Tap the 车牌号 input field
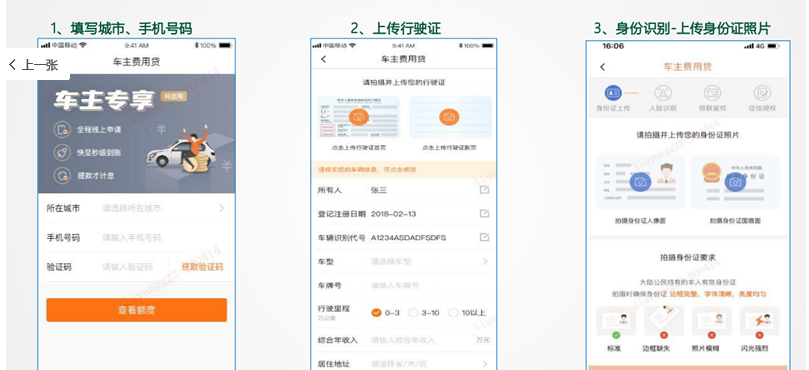This screenshot has width=809, height=370. (x=403, y=285)
